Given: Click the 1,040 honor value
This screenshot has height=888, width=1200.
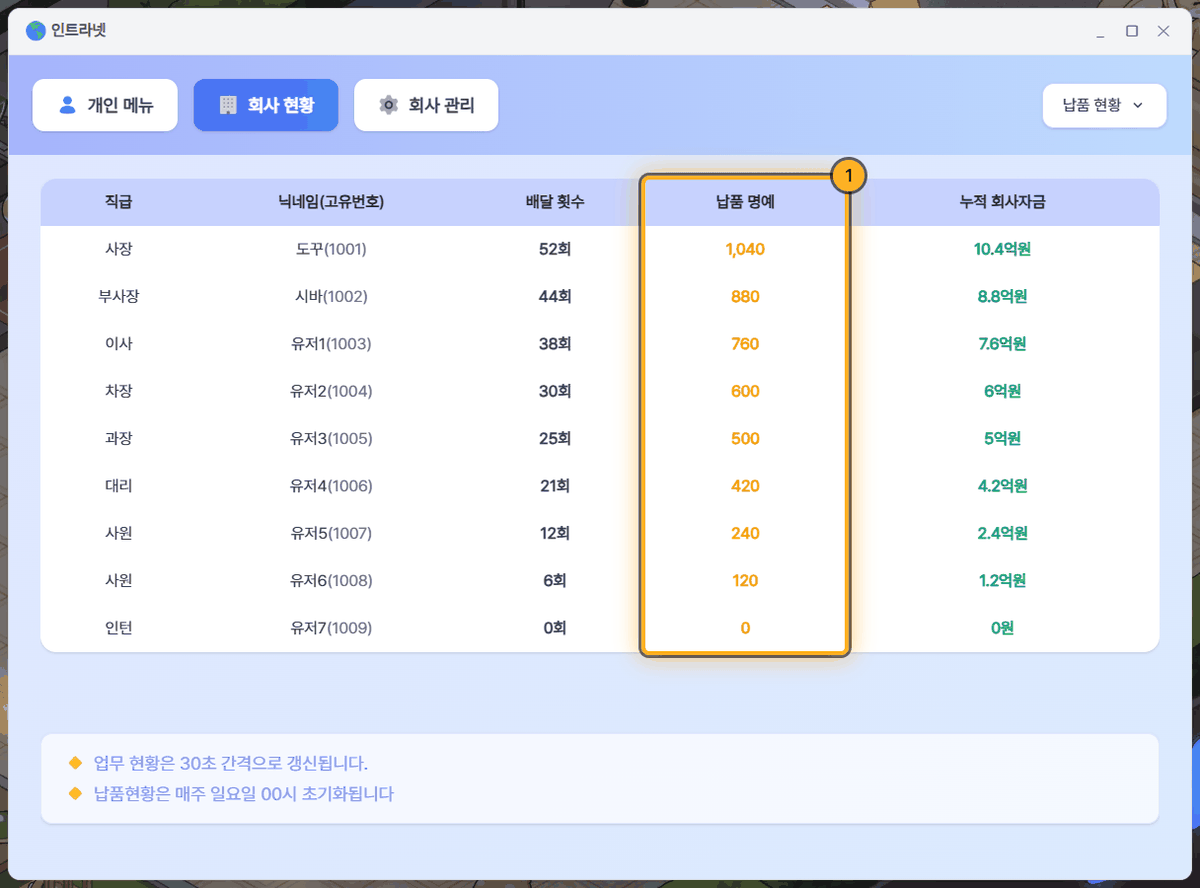Looking at the screenshot, I should (x=745, y=249).
